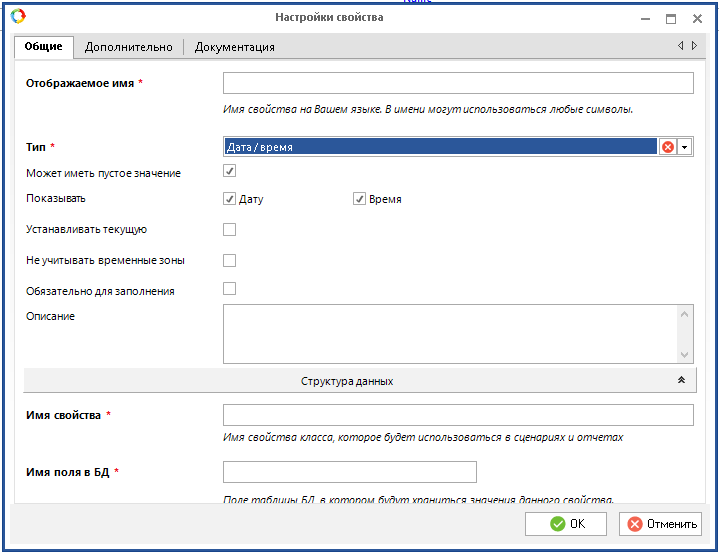Minimize the settings dialog window
719x555 pixels.
(x=645, y=18)
